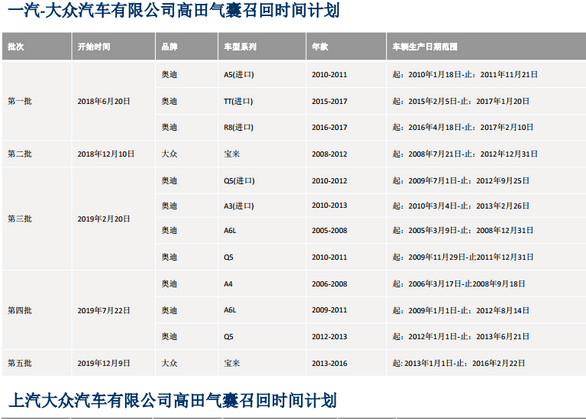Click date range starting 2010年3月4日
This screenshot has width=586, height=419.
coord(461,206)
